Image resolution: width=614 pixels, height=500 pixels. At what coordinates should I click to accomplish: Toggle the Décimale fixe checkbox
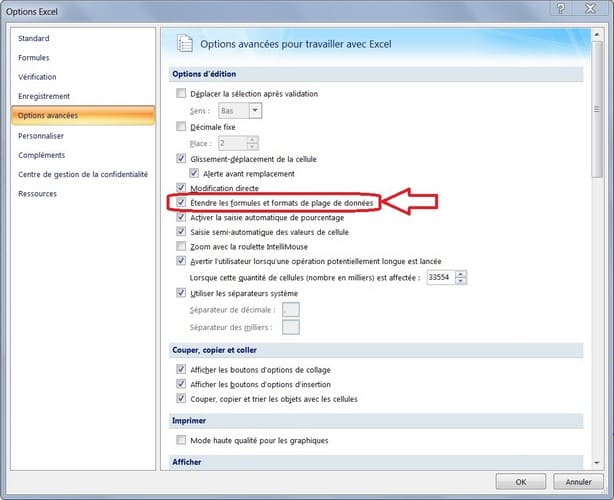(181, 126)
